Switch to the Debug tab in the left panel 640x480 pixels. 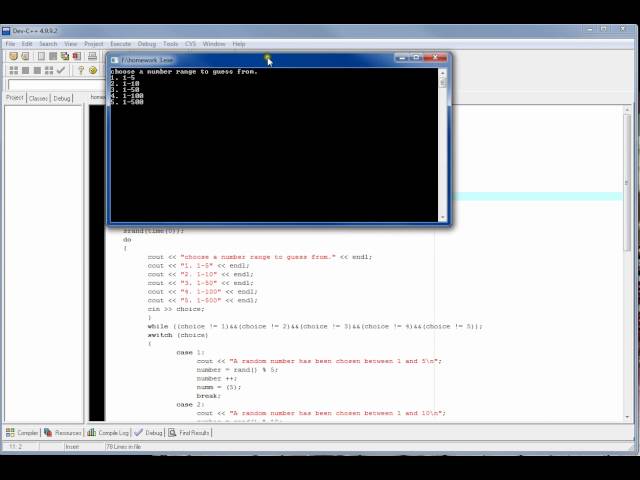62,98
